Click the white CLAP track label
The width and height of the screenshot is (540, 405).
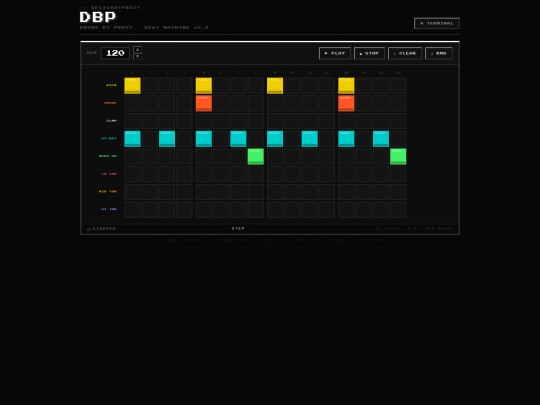pos(111,121)
